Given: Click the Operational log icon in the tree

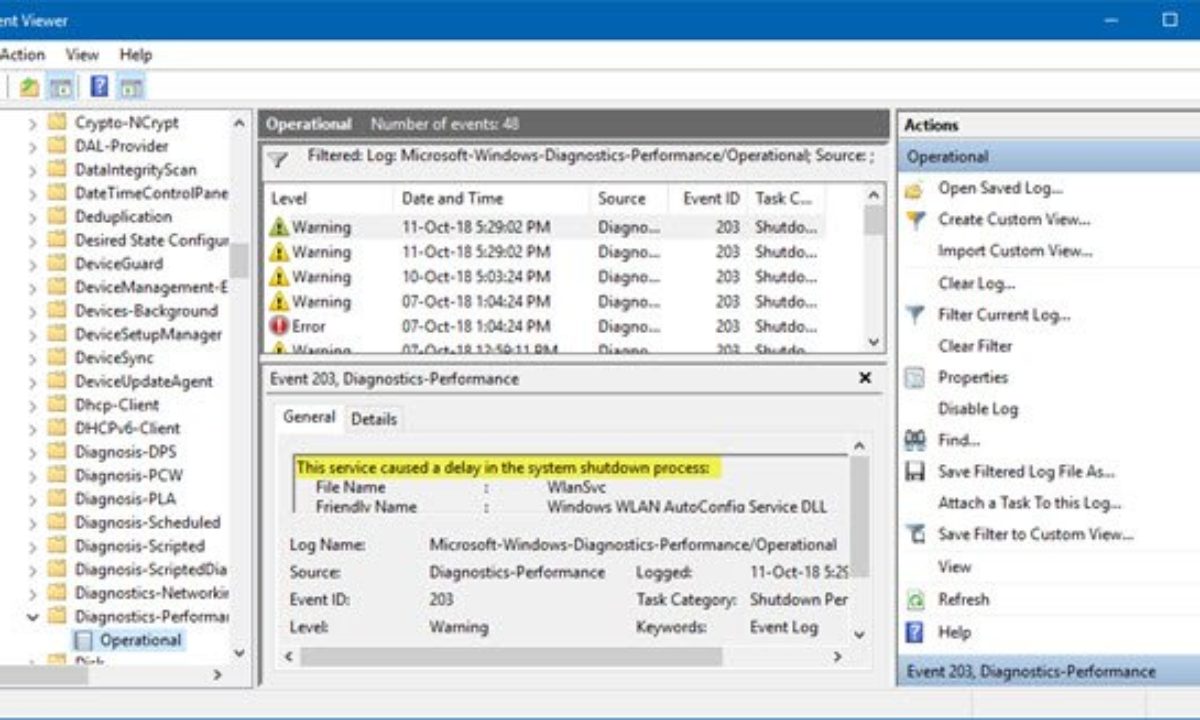Looking at the screenshot, I should coord(84,640).
